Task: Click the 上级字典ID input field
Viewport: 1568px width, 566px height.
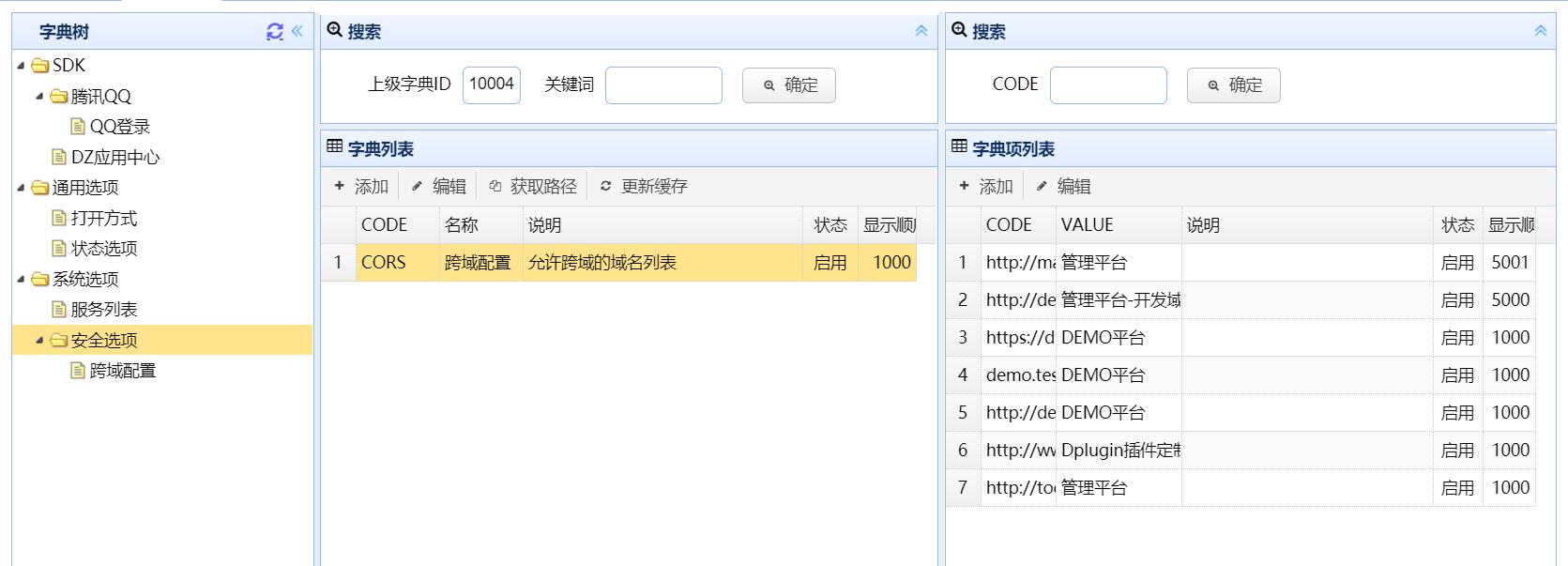Action: click(x=492, y=84)
